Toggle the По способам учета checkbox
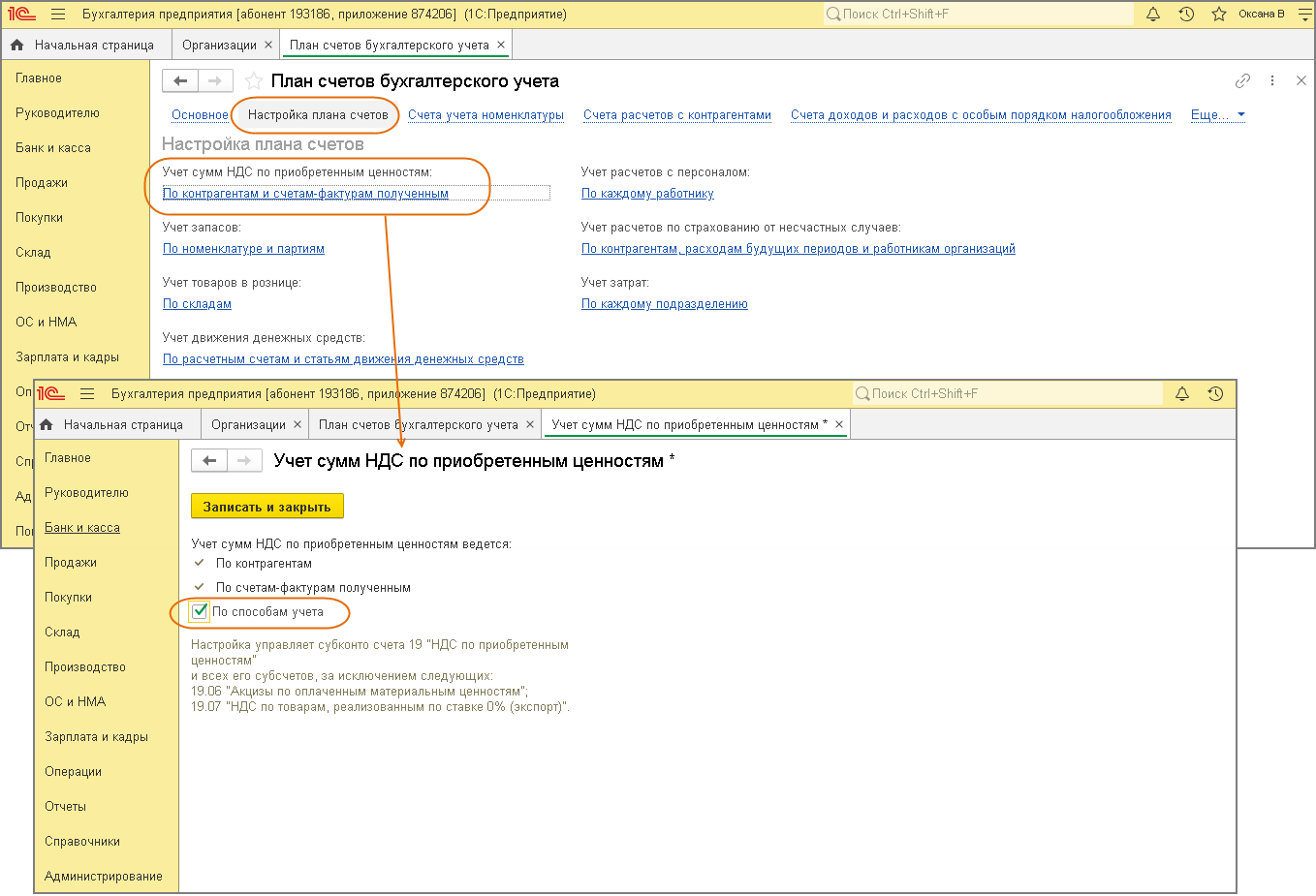 [x=200, y=611]
